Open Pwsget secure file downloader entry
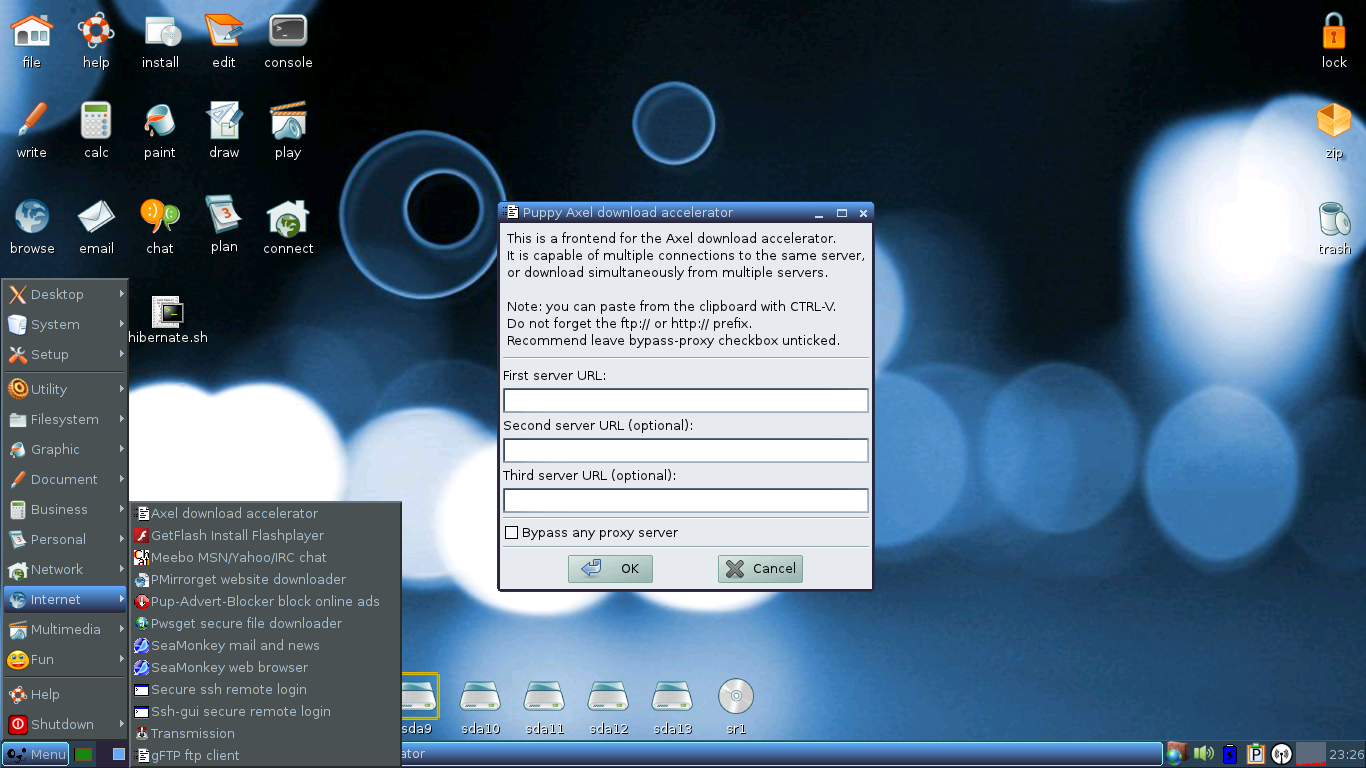The width and height of the screenshot is (1366, 768). pyautogui.click(x=265, y=623)
